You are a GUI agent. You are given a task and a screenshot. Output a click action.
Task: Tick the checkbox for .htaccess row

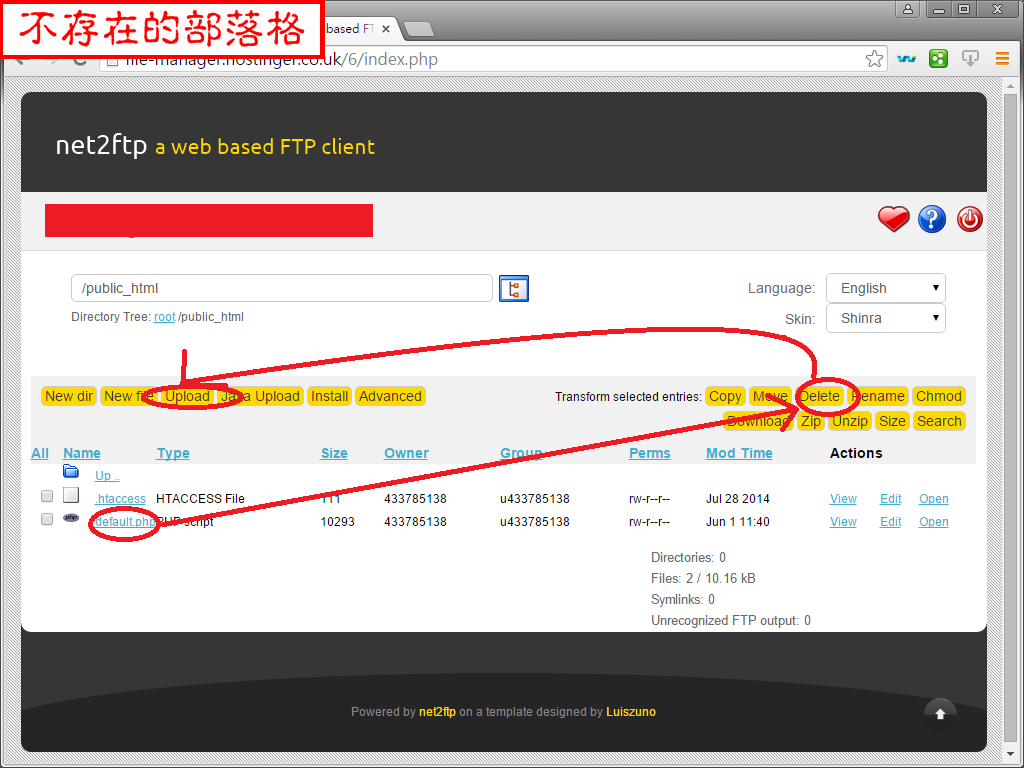46,496
